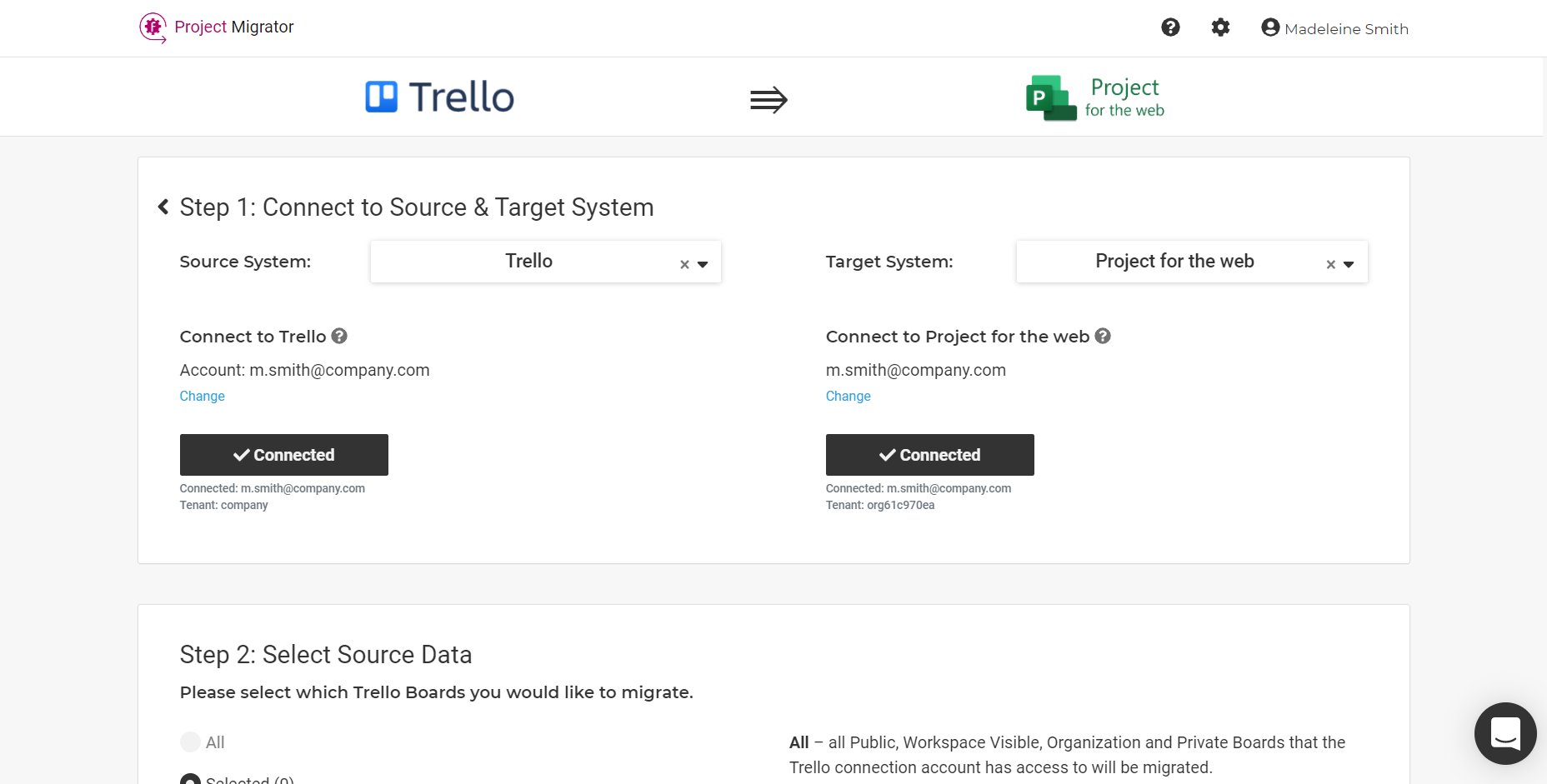Click the user avatar icon beside Madeleine Smith
The image size is (1547, 784).
pos(1270,27)
